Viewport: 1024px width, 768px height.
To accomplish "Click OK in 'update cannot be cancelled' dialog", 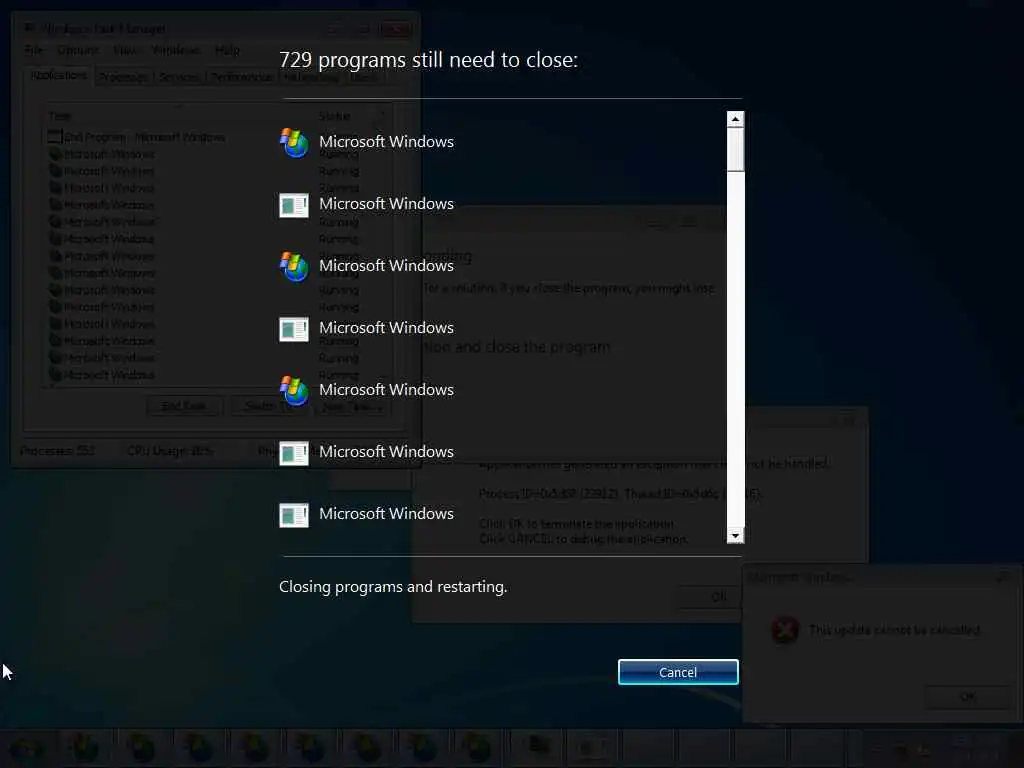I will (x=967, y=697).
